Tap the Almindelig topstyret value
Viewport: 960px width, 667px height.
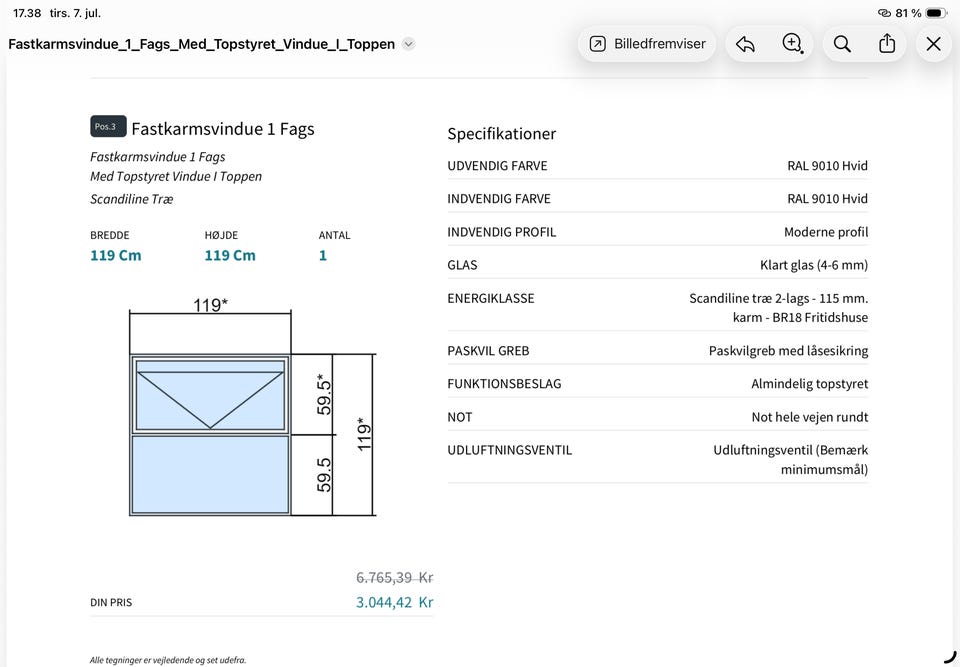click(809, 384)
